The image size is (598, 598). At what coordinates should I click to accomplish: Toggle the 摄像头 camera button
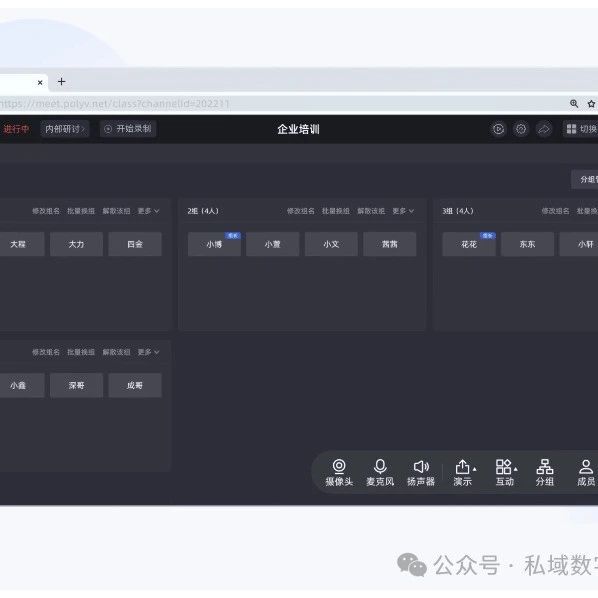[339, 473]
